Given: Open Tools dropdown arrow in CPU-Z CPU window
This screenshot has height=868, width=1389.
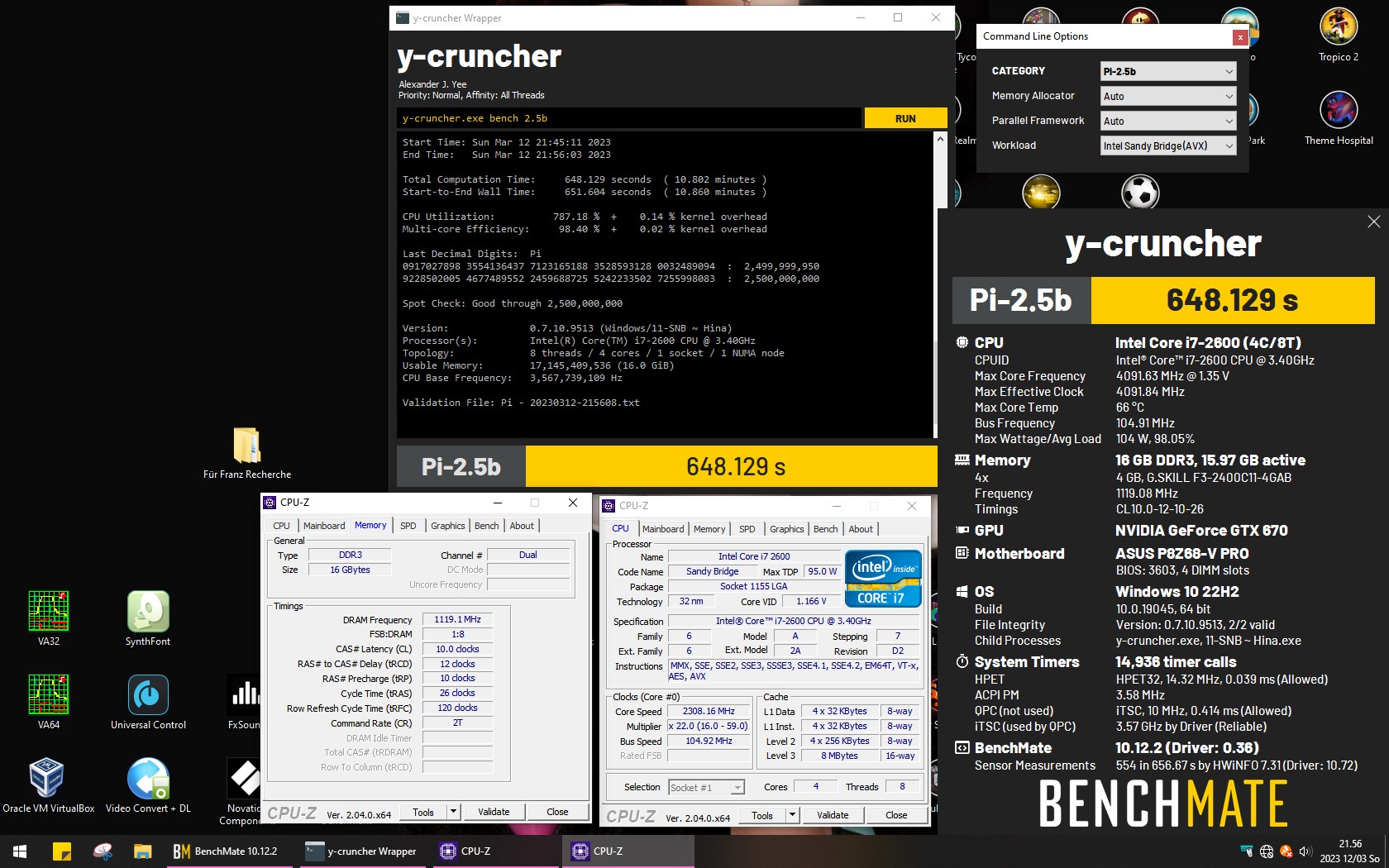Looking at the screenshot, I should click(x=792, y=815).
